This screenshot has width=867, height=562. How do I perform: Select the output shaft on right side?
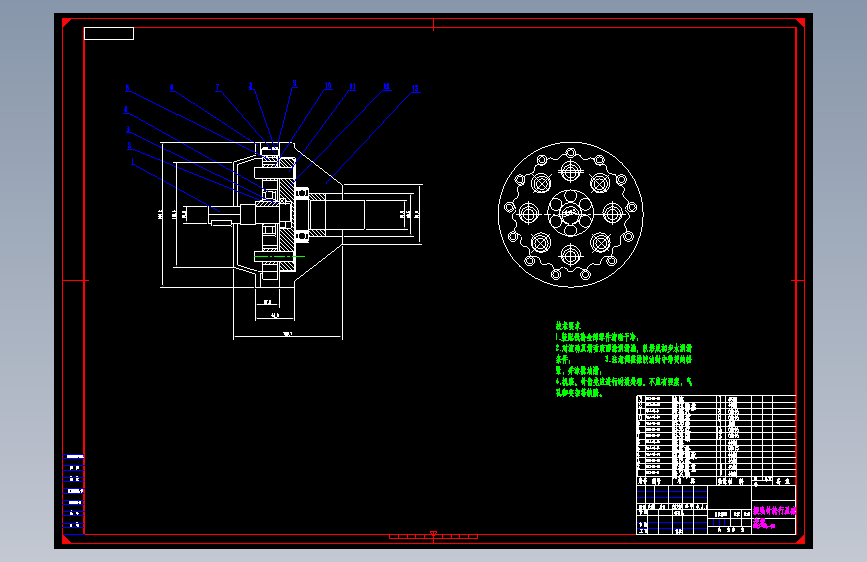click(x=337, y=215)
